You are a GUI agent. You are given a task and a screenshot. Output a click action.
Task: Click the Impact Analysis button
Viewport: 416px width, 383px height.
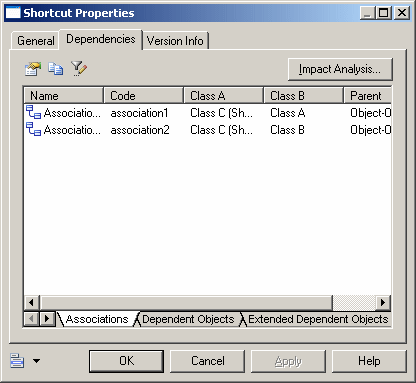coord(340,69)
